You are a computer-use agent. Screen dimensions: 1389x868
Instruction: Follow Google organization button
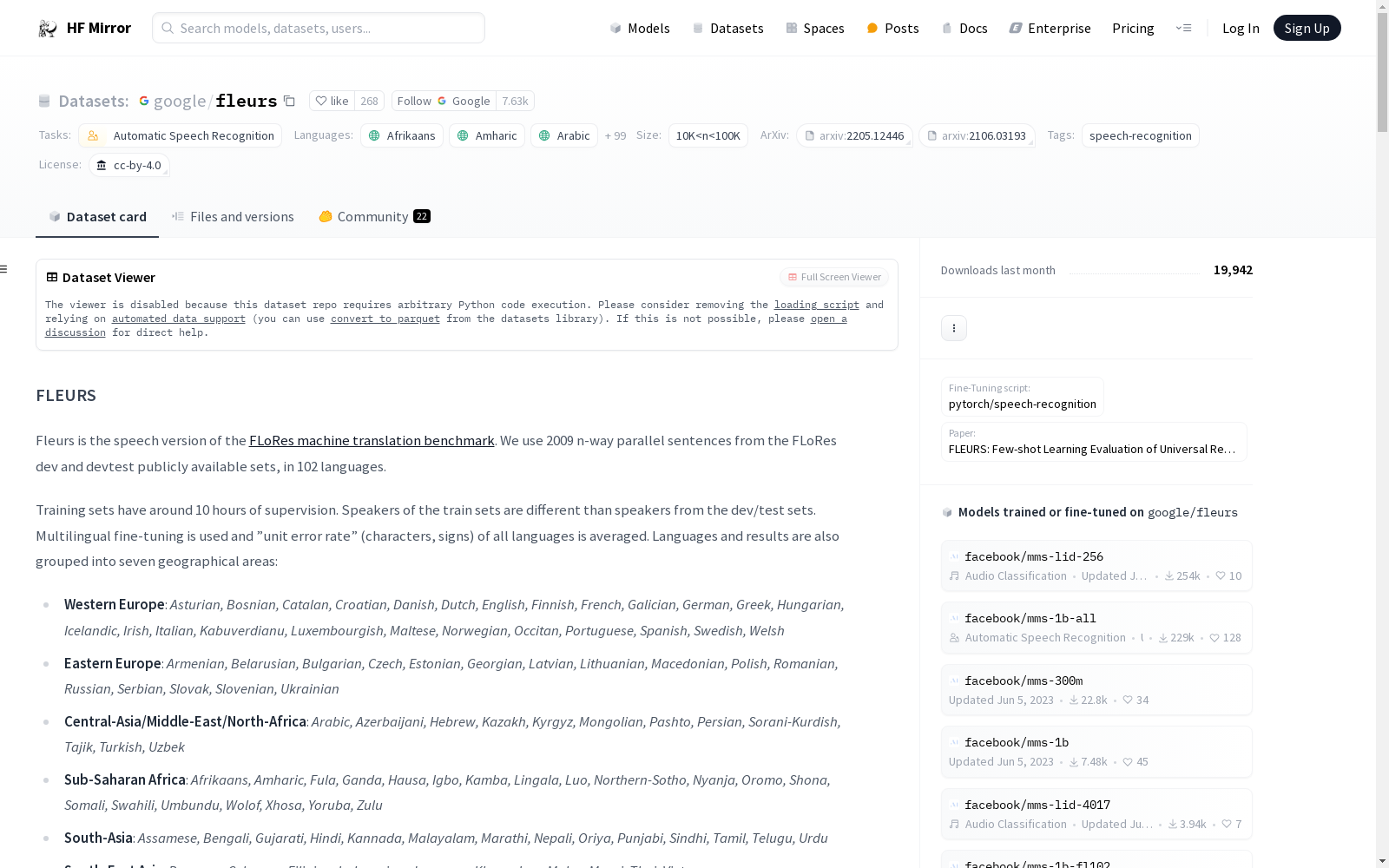(444, 102)
